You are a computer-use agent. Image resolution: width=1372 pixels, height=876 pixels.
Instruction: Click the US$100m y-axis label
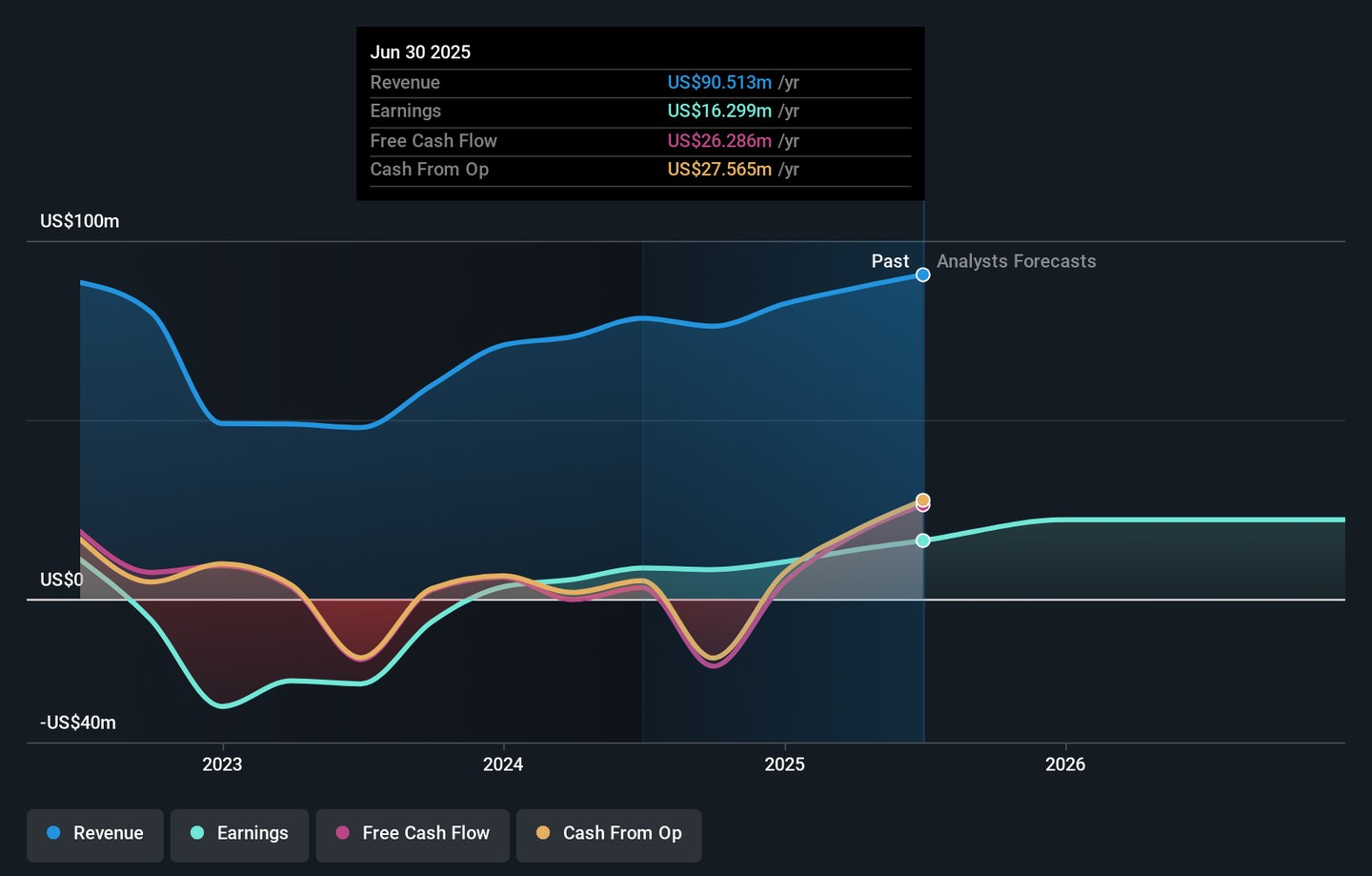tap(80, 221)
